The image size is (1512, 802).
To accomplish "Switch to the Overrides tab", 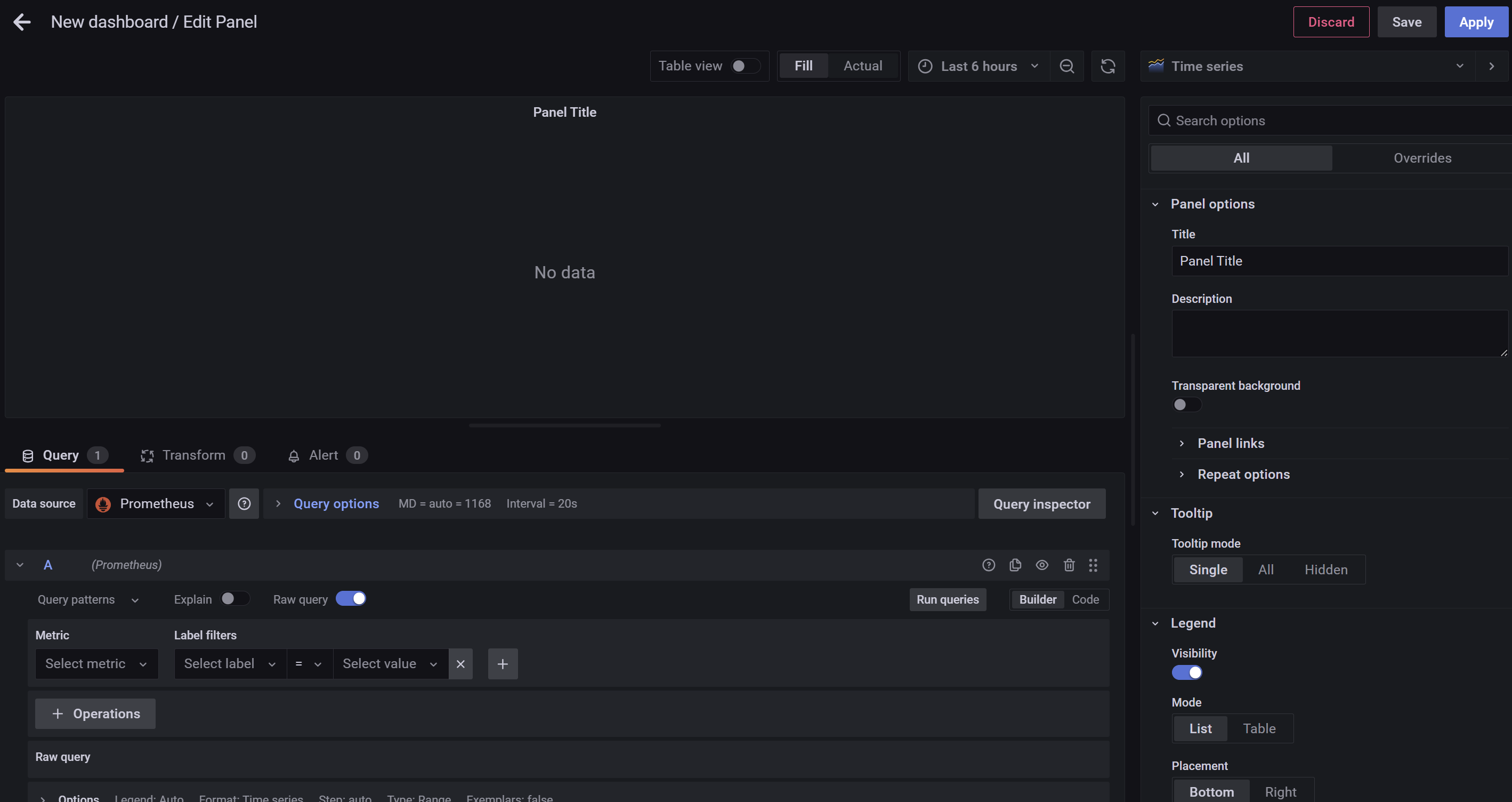I will point(1421,158).
